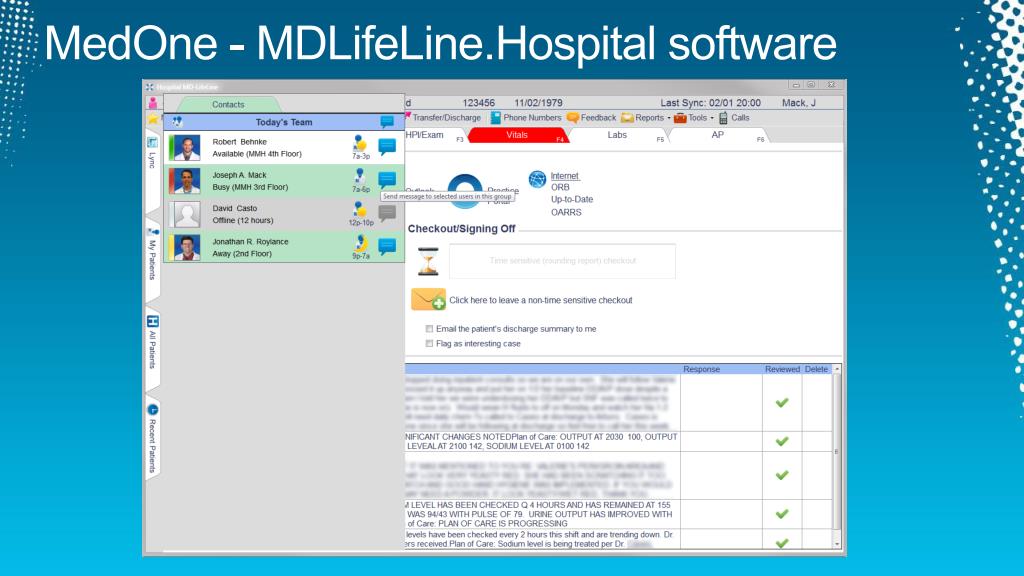The width and height of the screenshot is (1024, 576).
Task: Click the Mack, J user name
Action: point(799,103)
